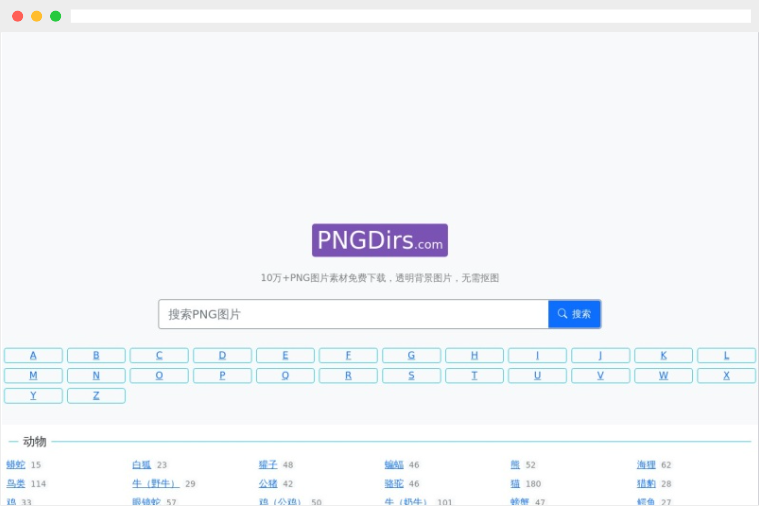Open the PNGDirs.com logo link
Image resolution: width=759 pixels, height=506 pixels.
380,240
